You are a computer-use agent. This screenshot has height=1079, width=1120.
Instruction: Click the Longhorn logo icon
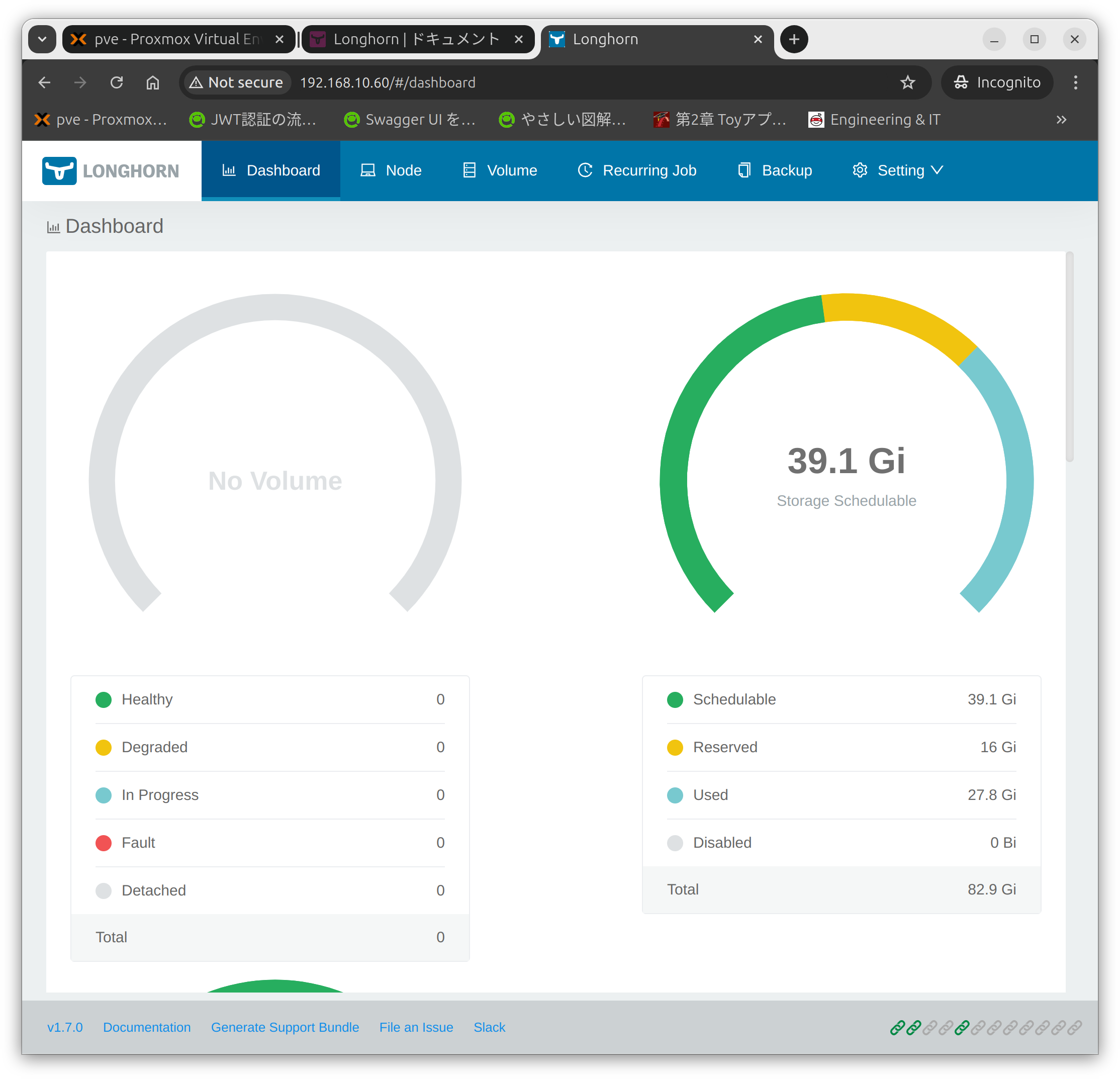[59, 170]
